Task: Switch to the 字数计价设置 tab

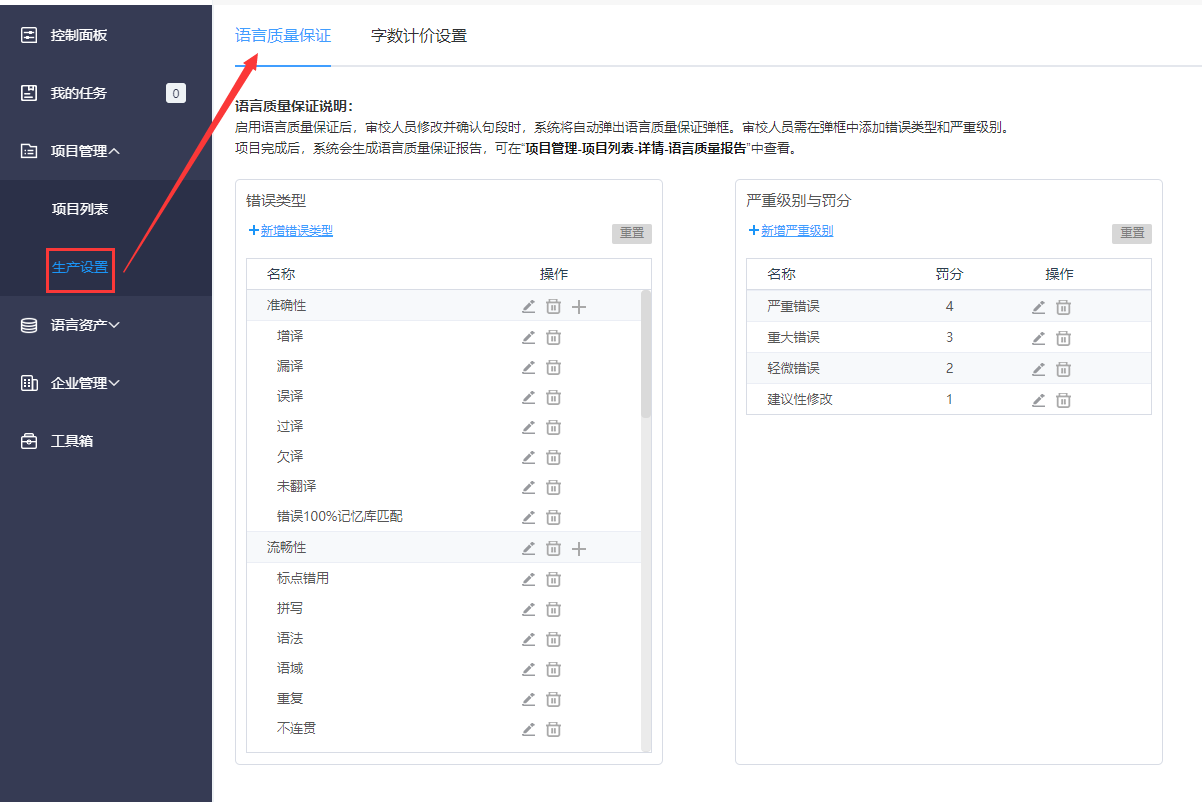Action: (419, 36)
